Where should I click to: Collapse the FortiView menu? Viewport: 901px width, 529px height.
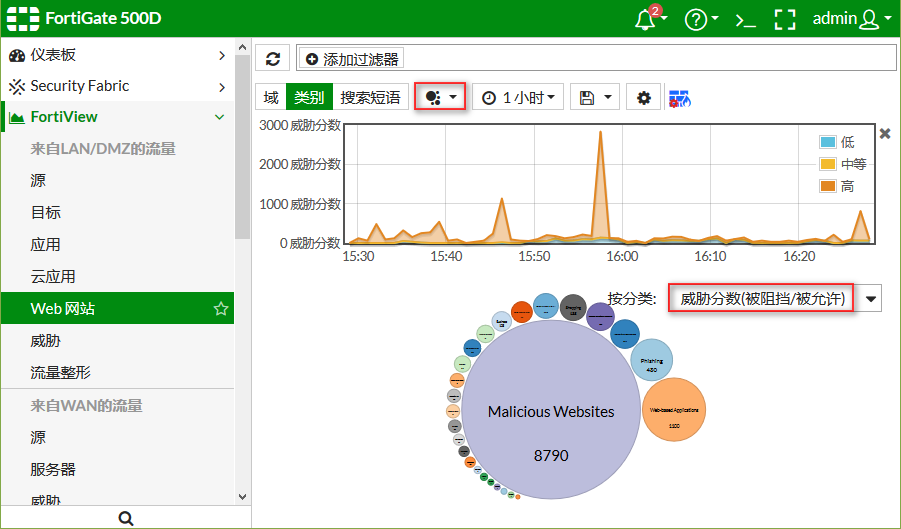(220, 117)
